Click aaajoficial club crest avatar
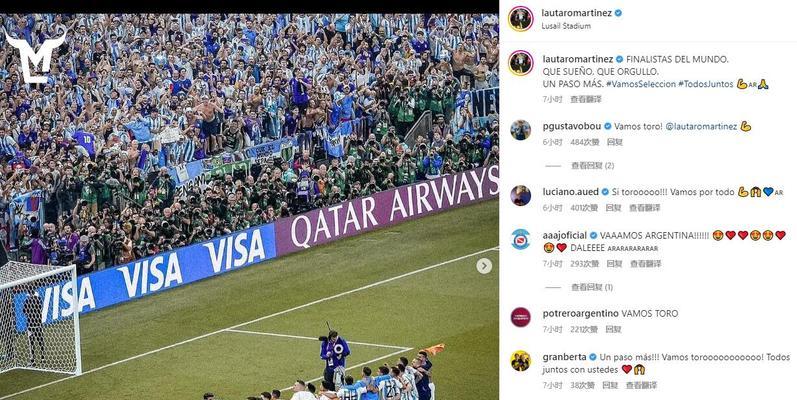797x400 pixels. click(x=520, y=239)
